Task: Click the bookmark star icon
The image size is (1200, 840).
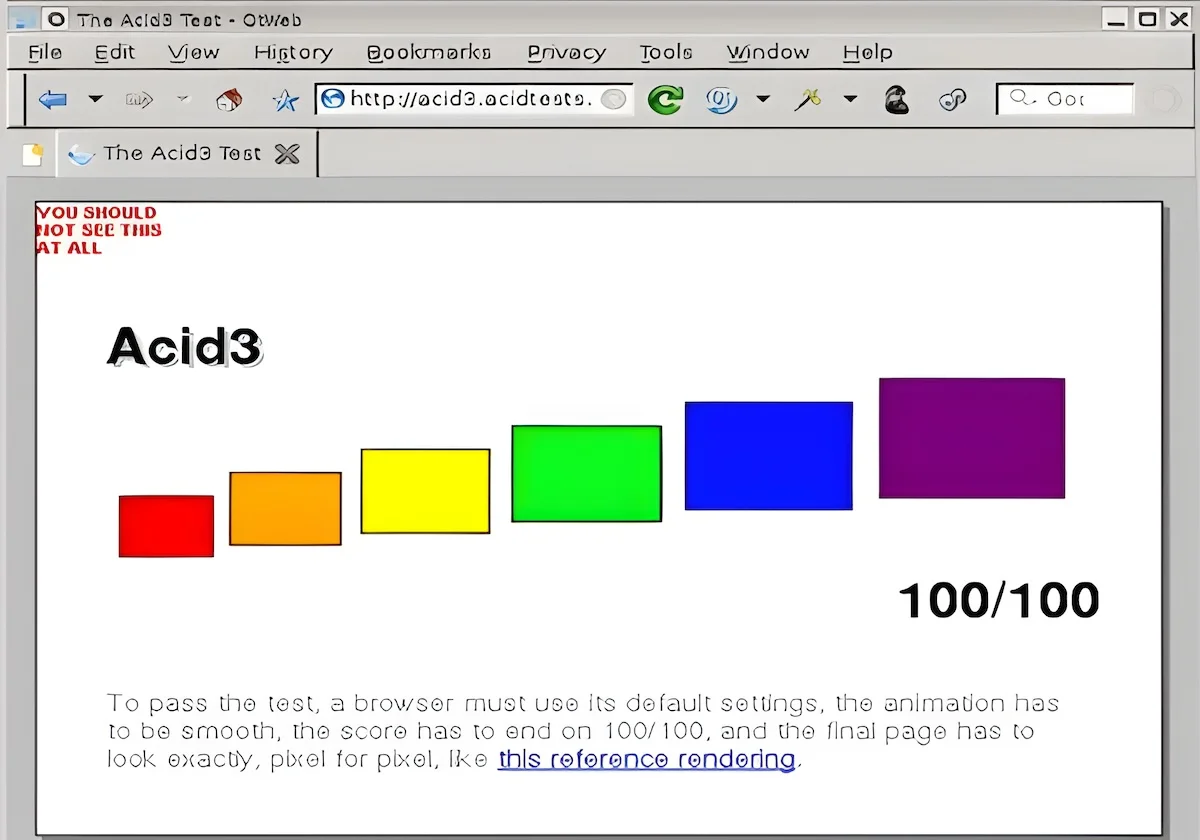Action: point(286,99)
